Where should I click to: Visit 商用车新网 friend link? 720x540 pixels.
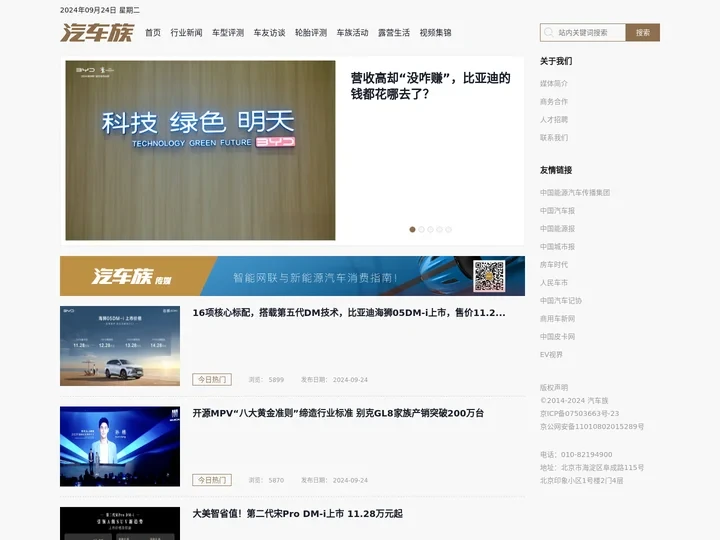(557, 318)
